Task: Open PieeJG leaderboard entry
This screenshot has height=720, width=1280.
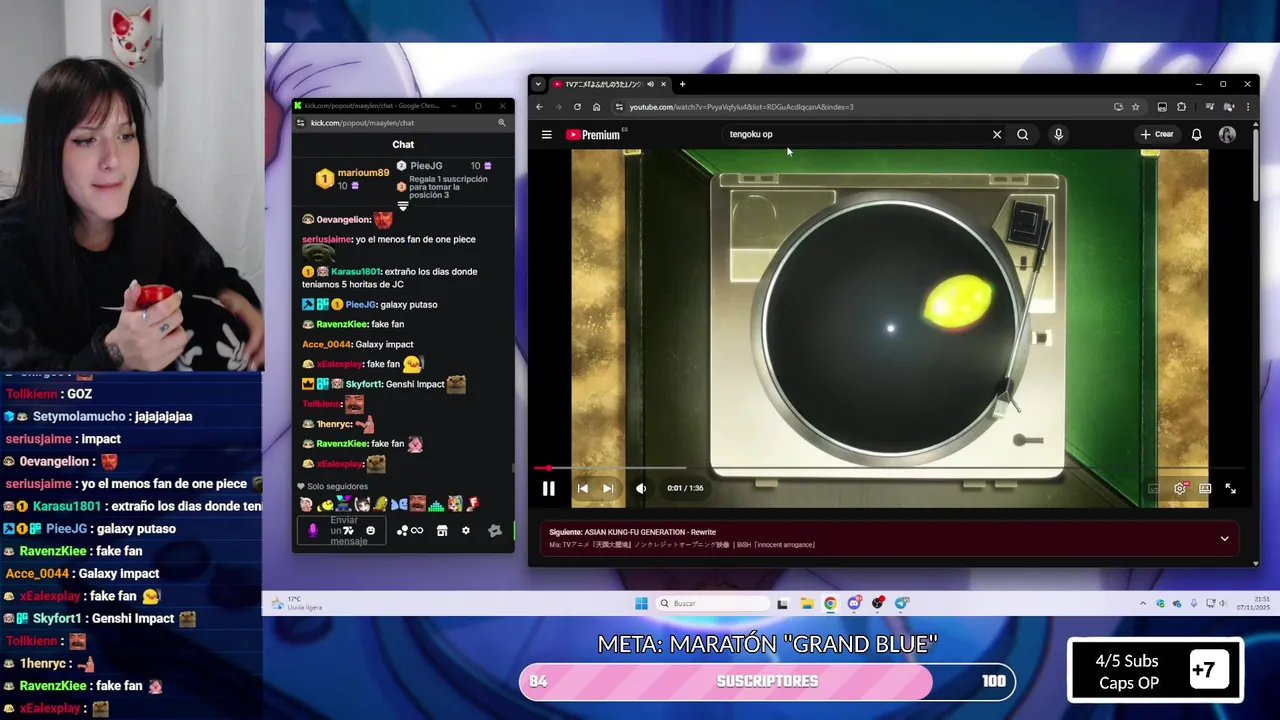Action: [x=445, y=166]
